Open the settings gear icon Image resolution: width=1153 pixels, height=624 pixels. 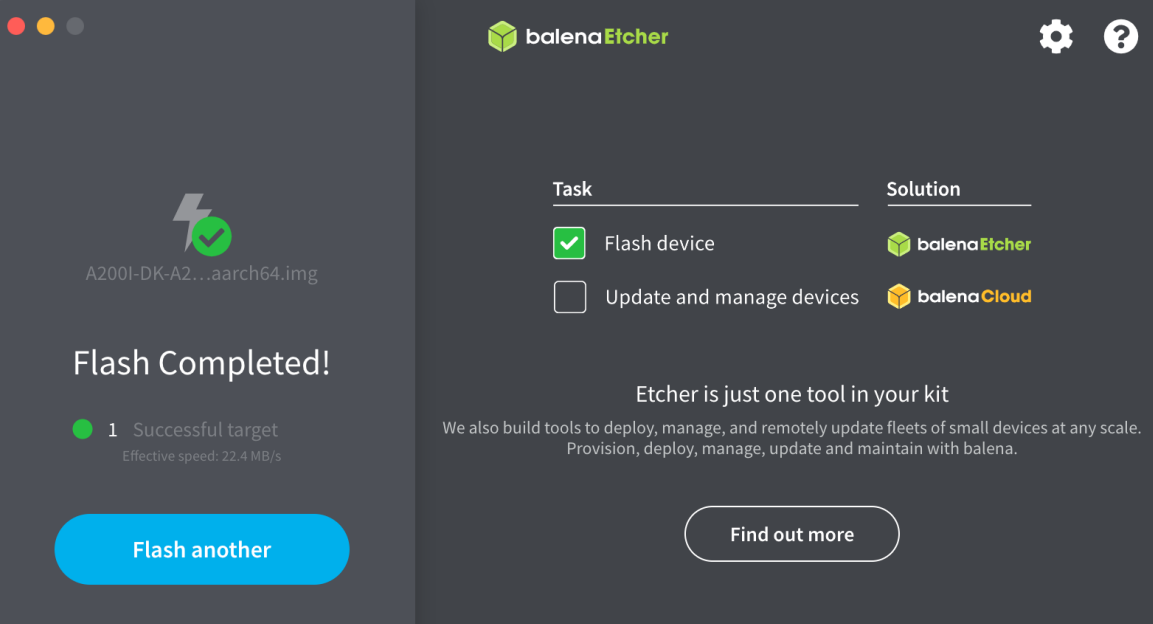[x=1056, y=36]
